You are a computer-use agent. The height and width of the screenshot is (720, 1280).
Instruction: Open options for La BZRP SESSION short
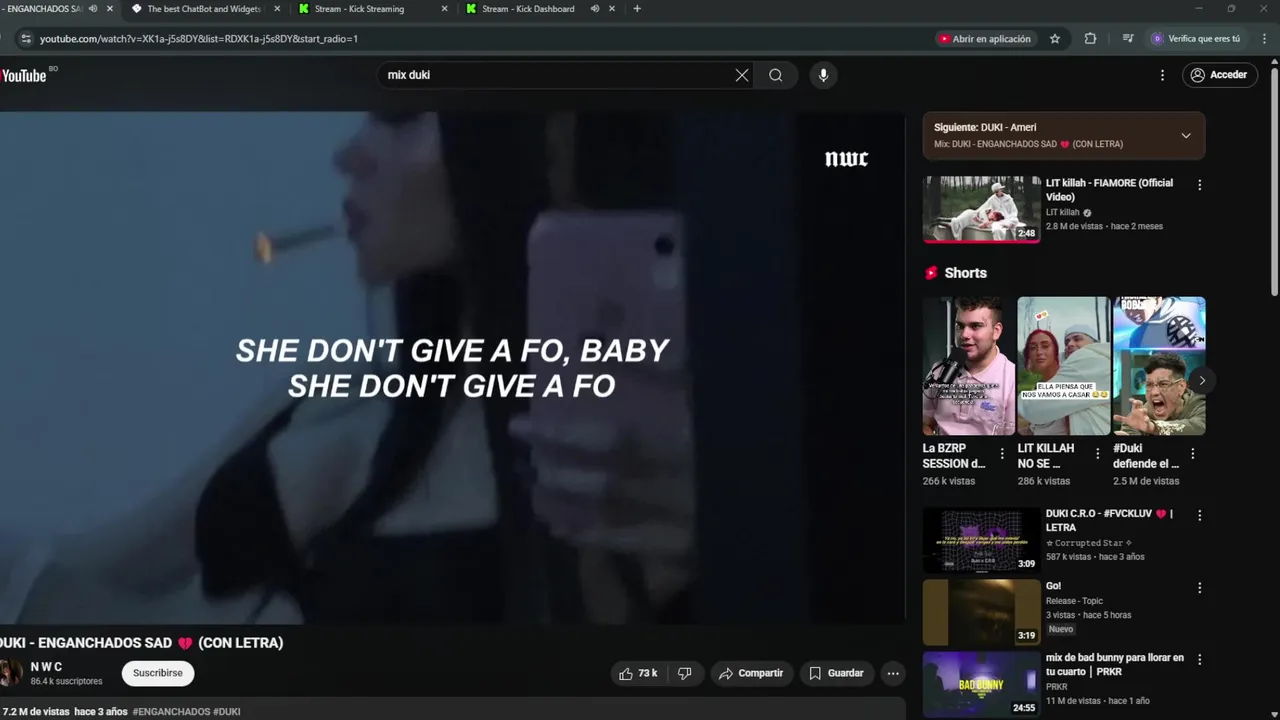click(1002, 454)
